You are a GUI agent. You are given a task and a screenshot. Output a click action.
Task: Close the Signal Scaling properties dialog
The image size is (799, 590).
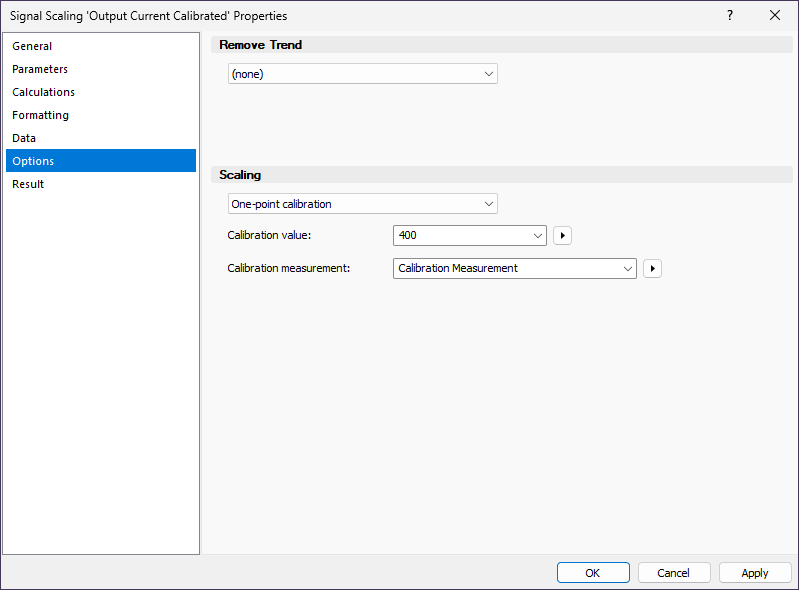(x=775, y=15)
